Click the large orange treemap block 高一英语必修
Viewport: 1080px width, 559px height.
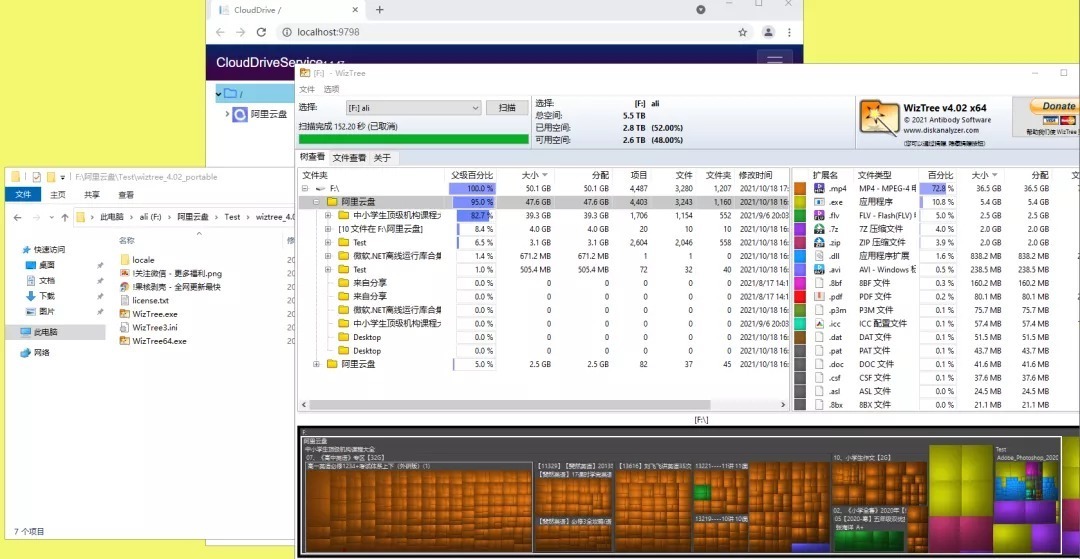418,507
